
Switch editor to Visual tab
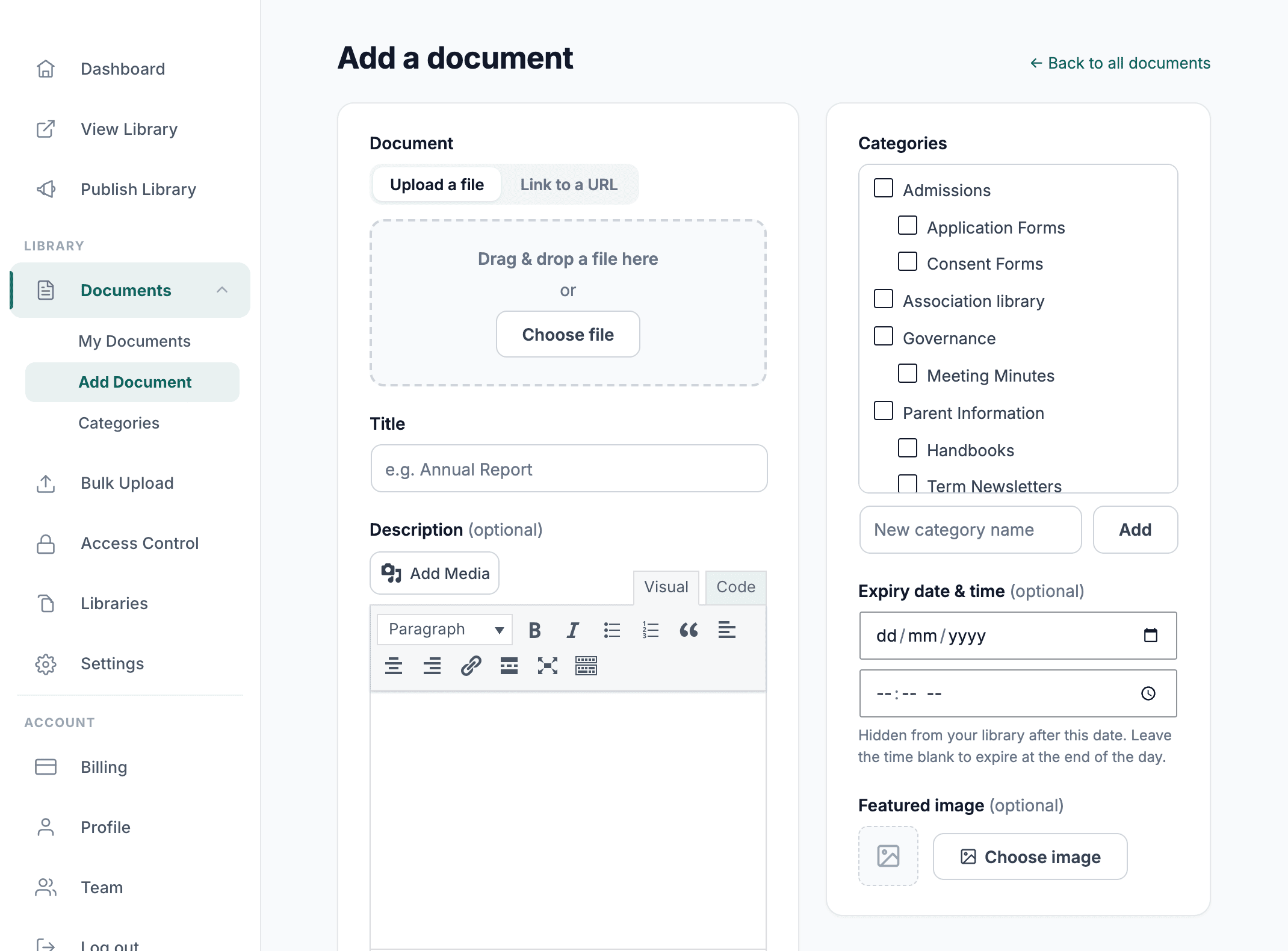tap(666, 587)
